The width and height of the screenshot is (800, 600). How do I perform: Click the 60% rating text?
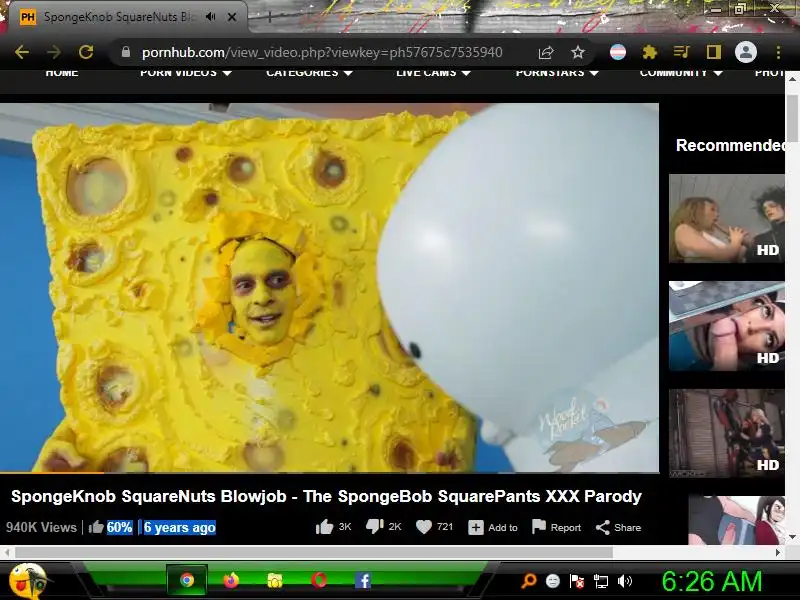point(119,527)
